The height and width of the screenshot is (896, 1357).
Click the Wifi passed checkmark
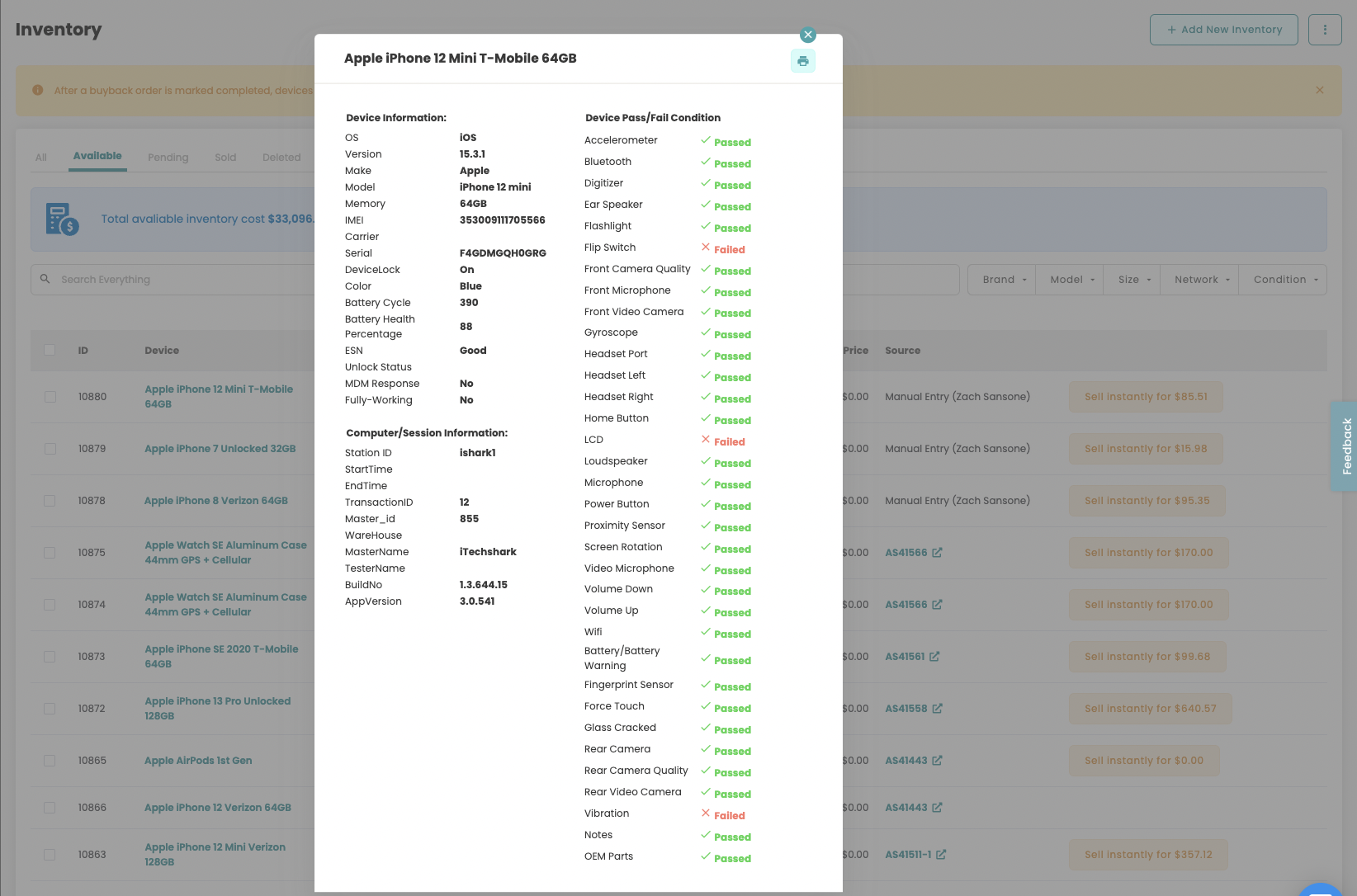click(706, 632)
